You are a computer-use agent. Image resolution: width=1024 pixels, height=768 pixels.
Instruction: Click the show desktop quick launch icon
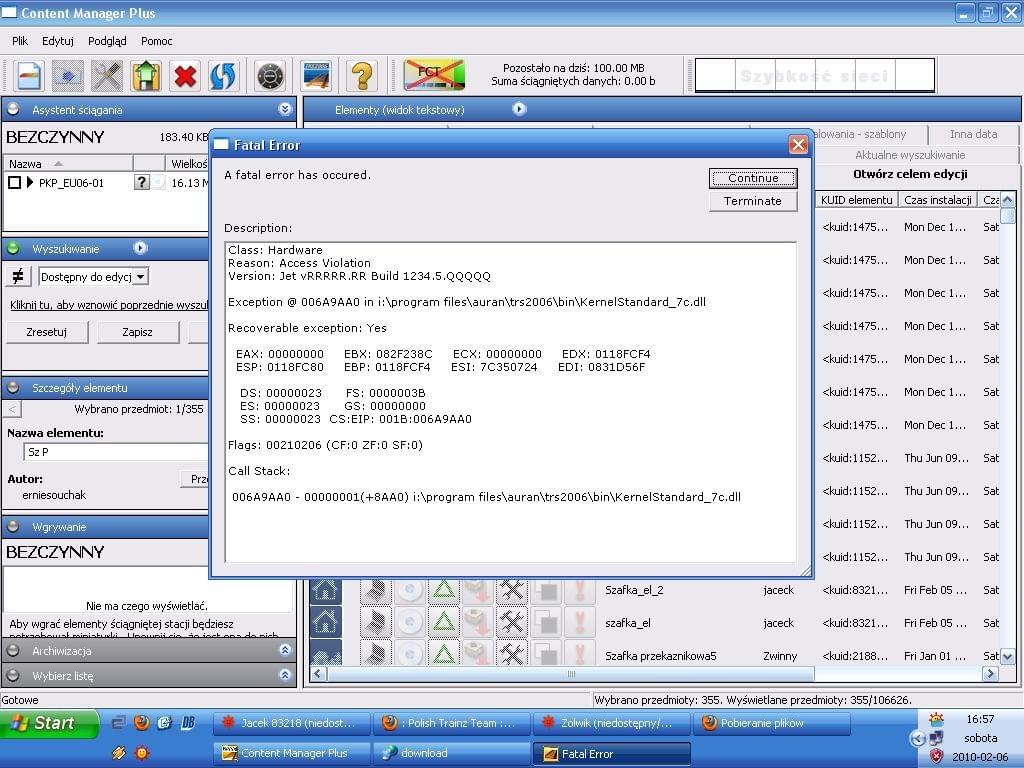pyautogui.click(x=118, y=722)
